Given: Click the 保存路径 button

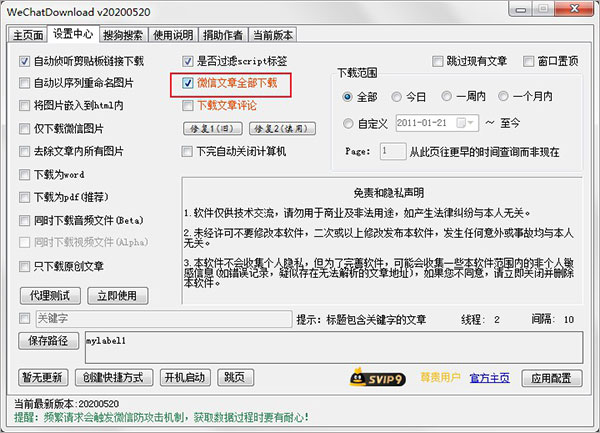Looking at the screenshot, I should pos(48,340).
